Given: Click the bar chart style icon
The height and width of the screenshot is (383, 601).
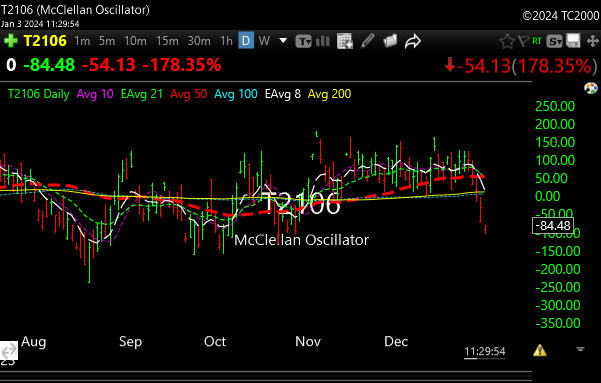Looking at the screenshot, I should pyautogui.click(x=323, y=41).
